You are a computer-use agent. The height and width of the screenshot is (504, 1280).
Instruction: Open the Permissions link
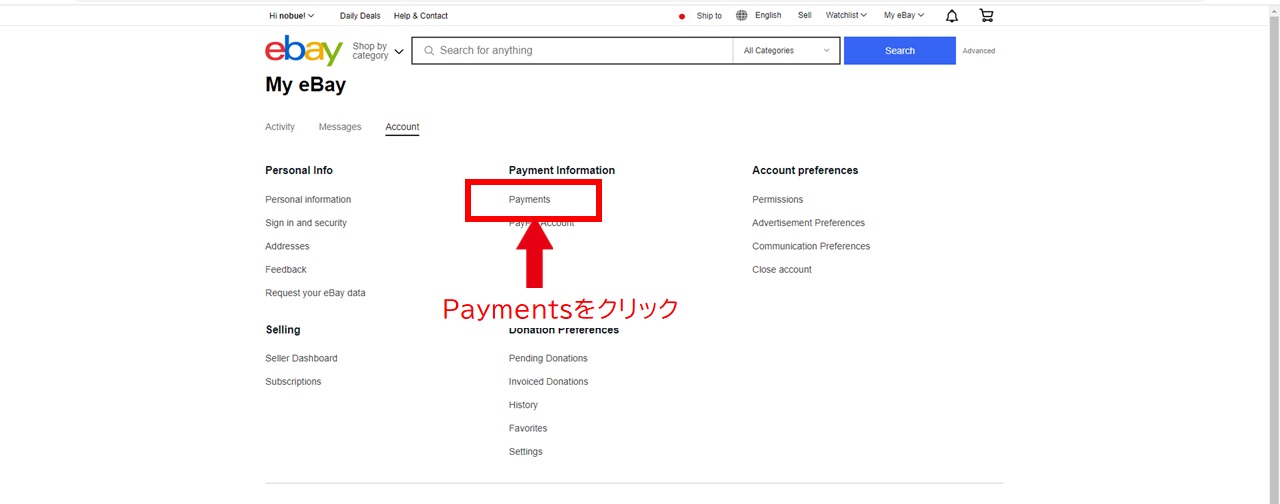coord(778,200)
